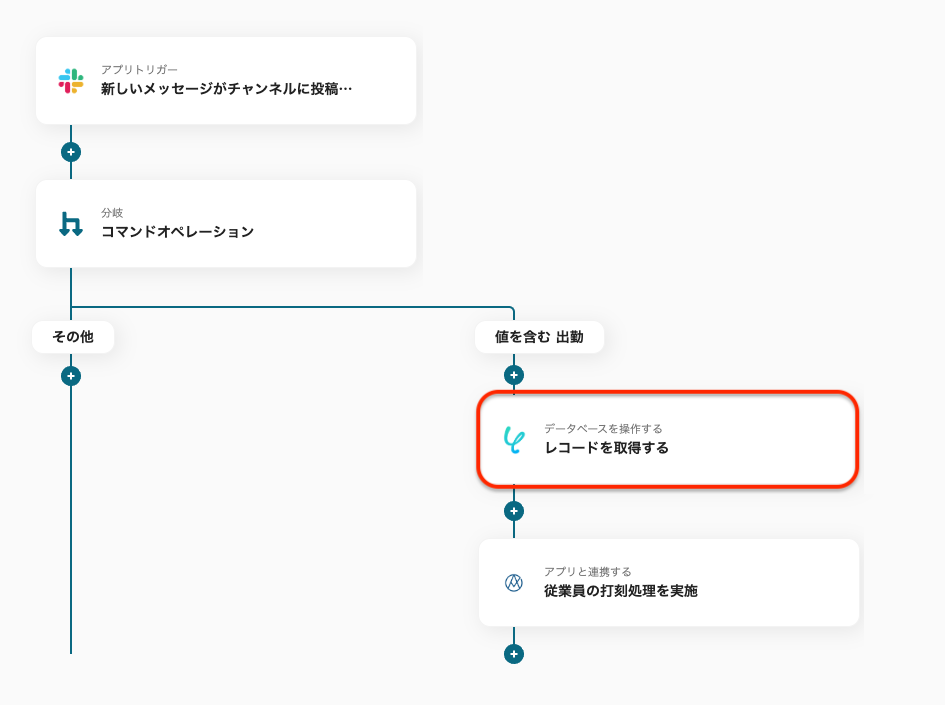945x705 pixels.
Task: Add a step below the Slack trigger
Action: pos(71,152)
